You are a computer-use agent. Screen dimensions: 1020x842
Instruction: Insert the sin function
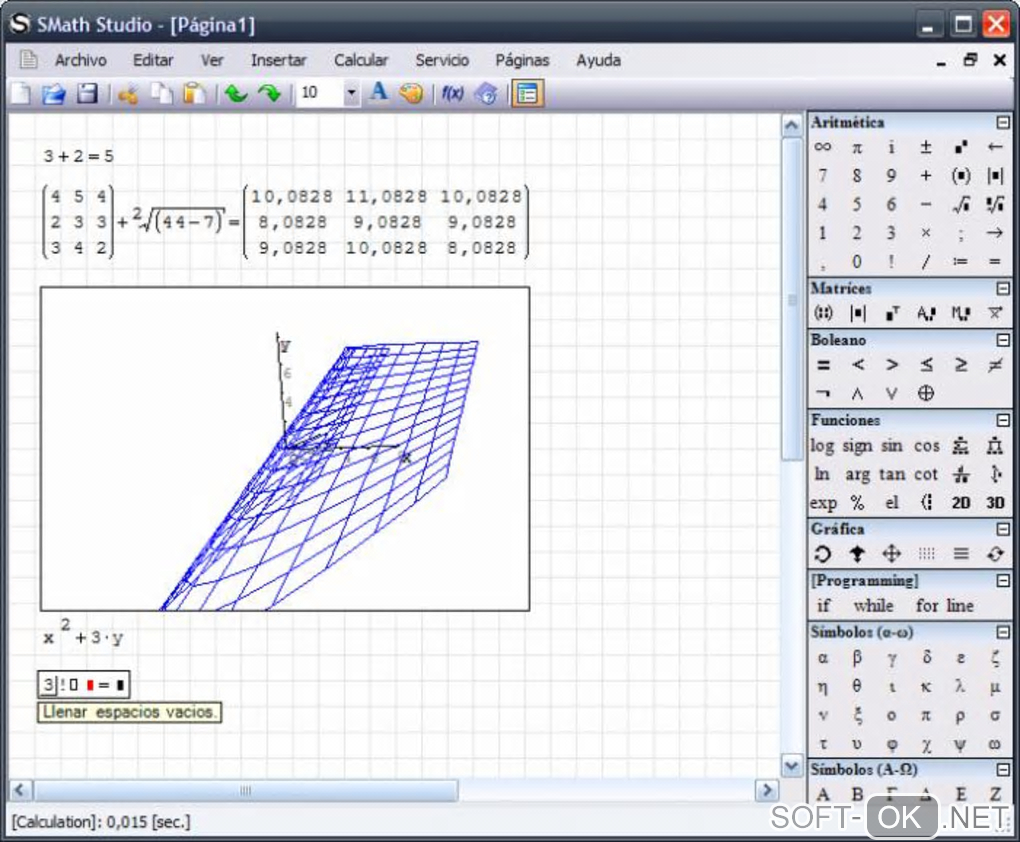[891, 446]
